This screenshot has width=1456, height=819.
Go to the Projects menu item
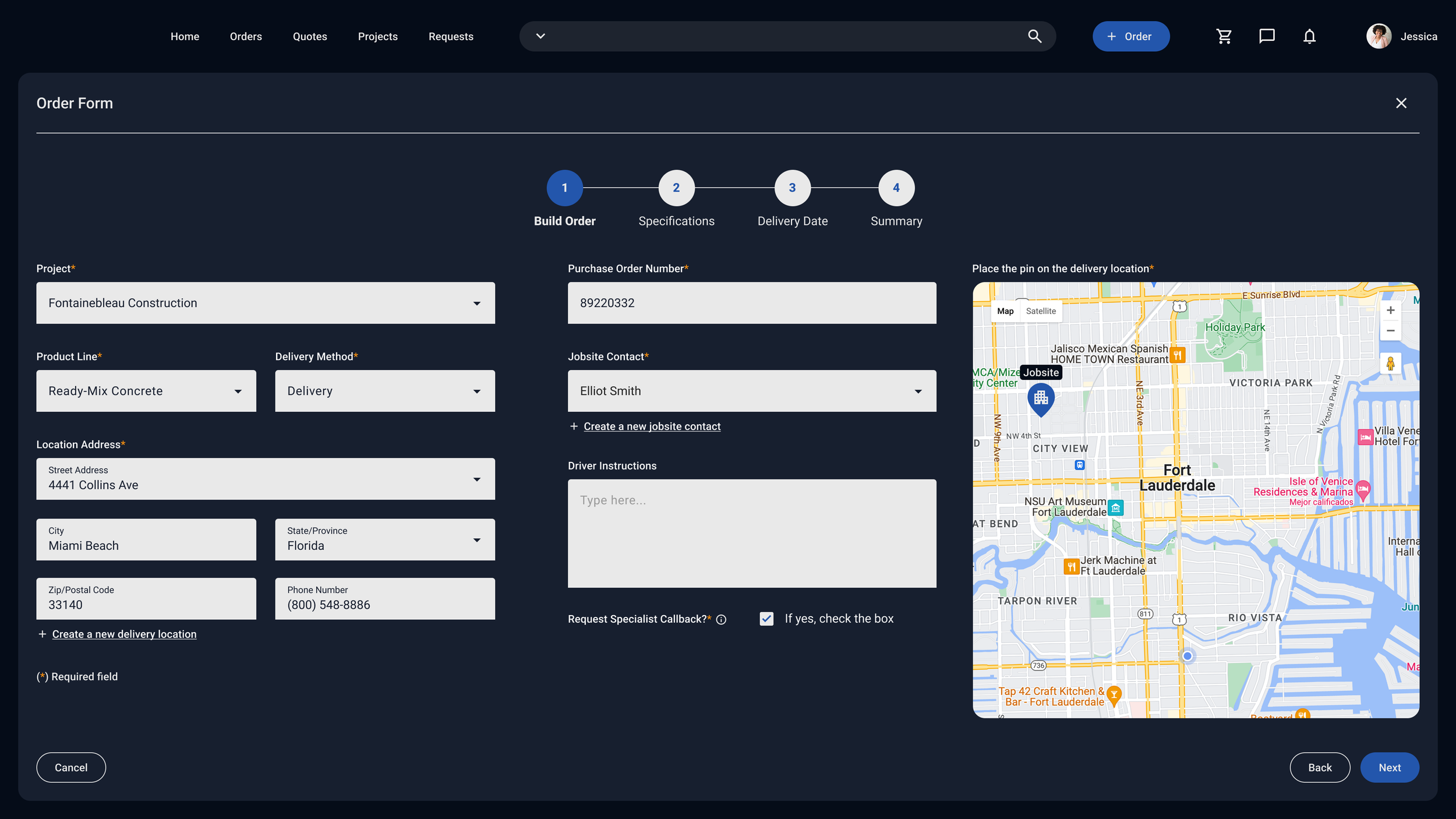pyautogui.click(x=377, y=37)
